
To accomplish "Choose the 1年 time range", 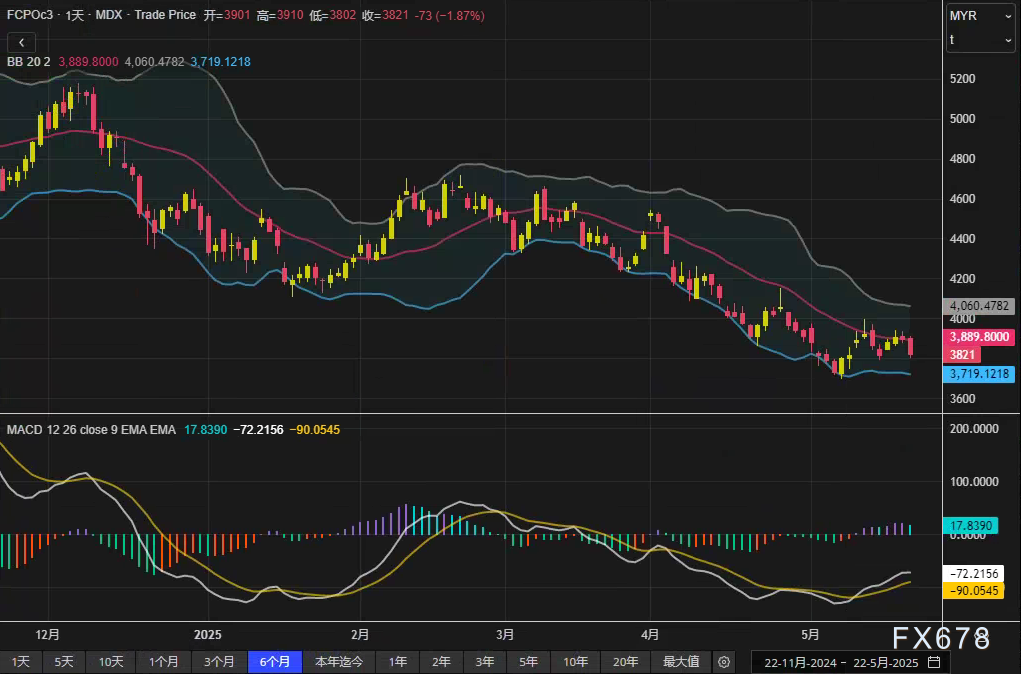I will (x=398, y=662).
